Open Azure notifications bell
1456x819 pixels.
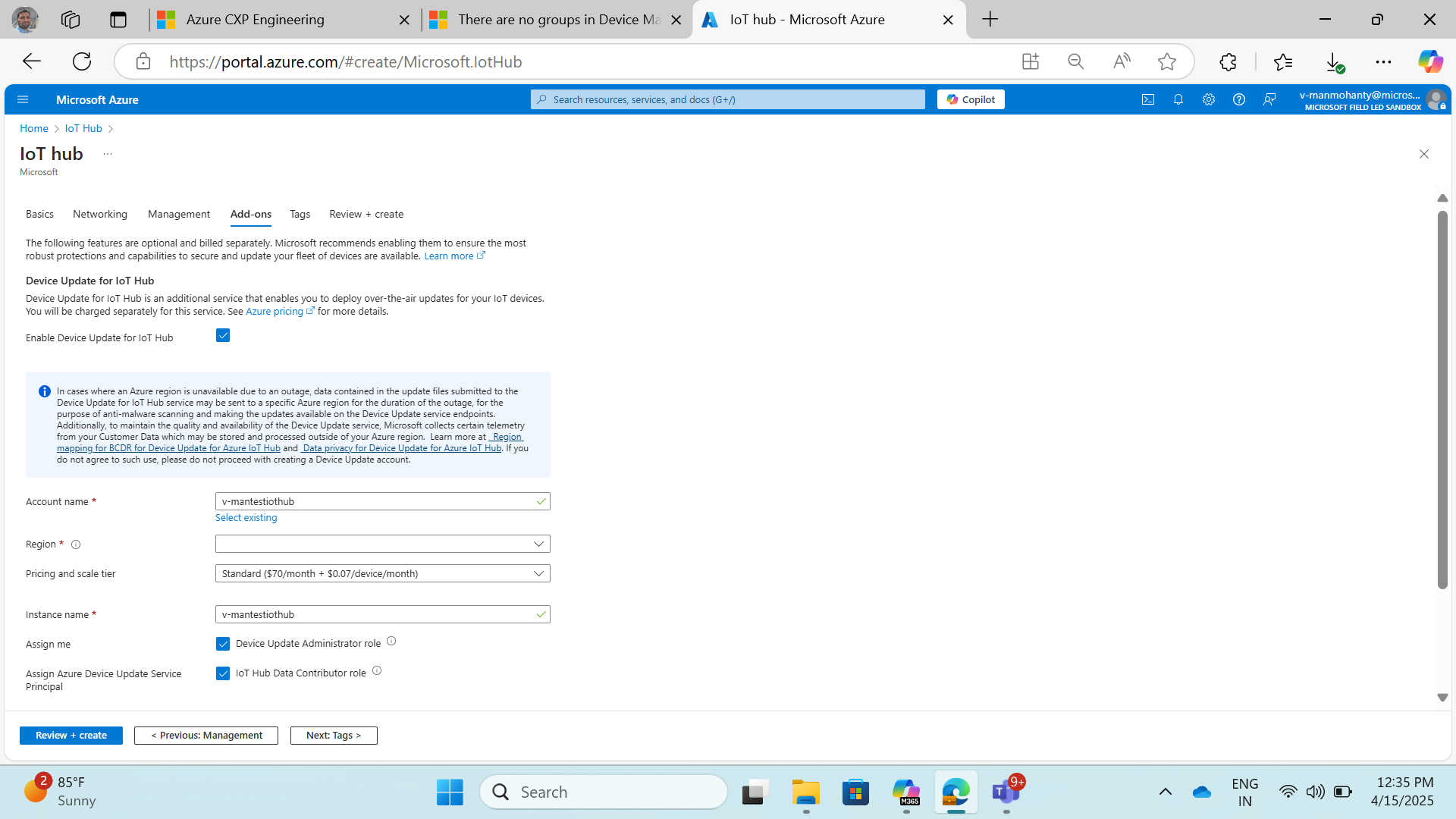(1178, 99)
